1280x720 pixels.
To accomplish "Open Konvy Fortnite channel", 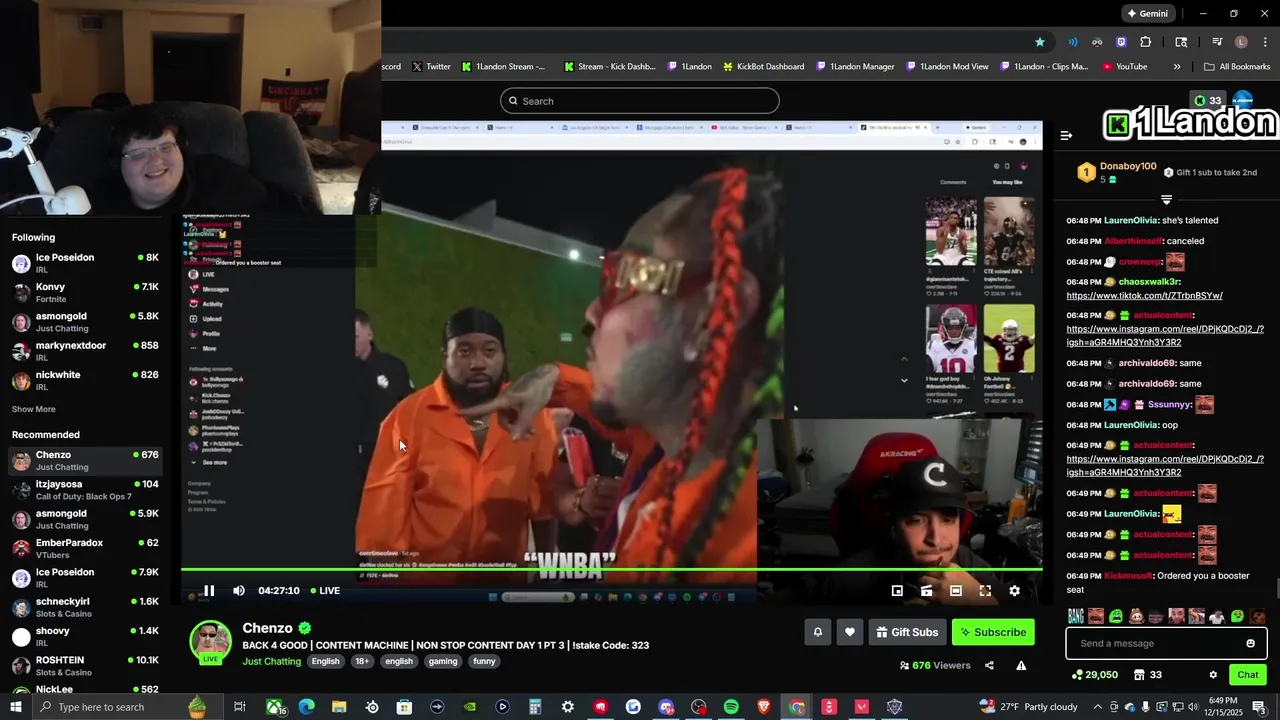I will coord(84,293).
